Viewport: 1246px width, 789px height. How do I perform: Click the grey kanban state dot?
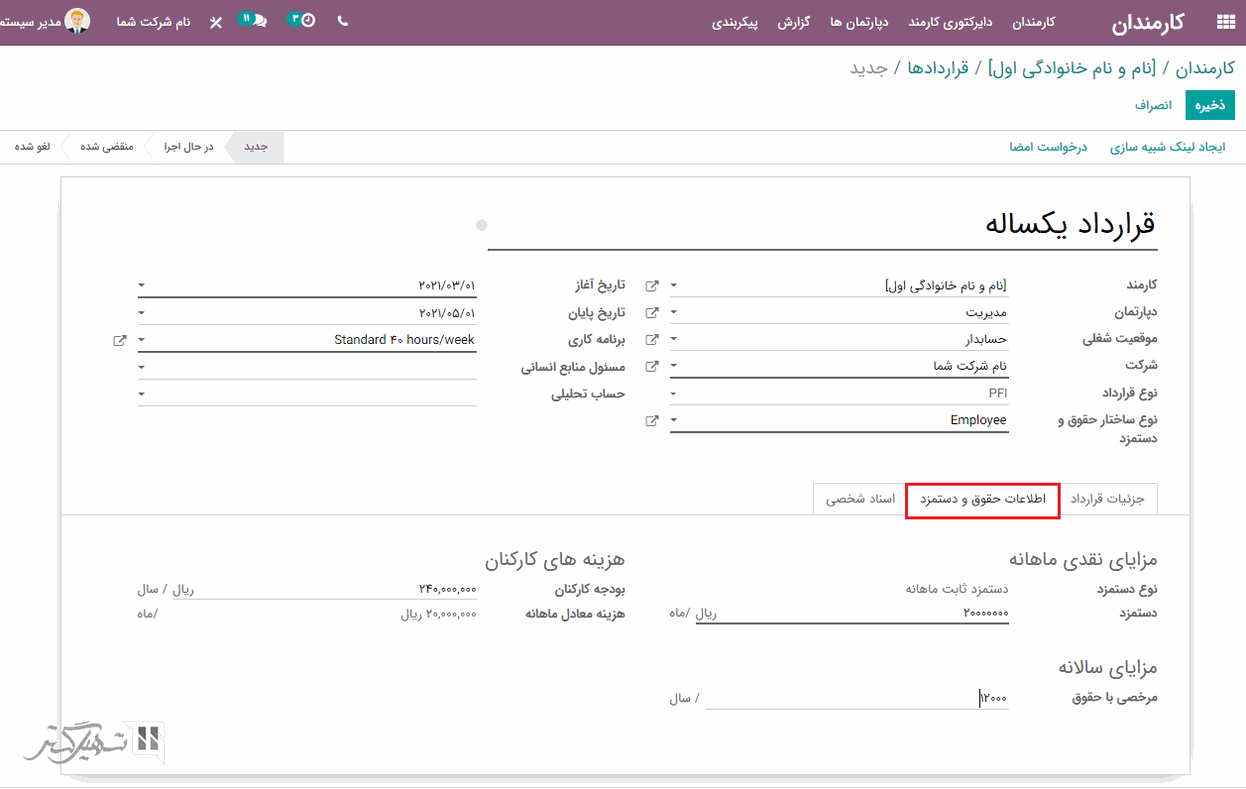click(x=482, y=225)
